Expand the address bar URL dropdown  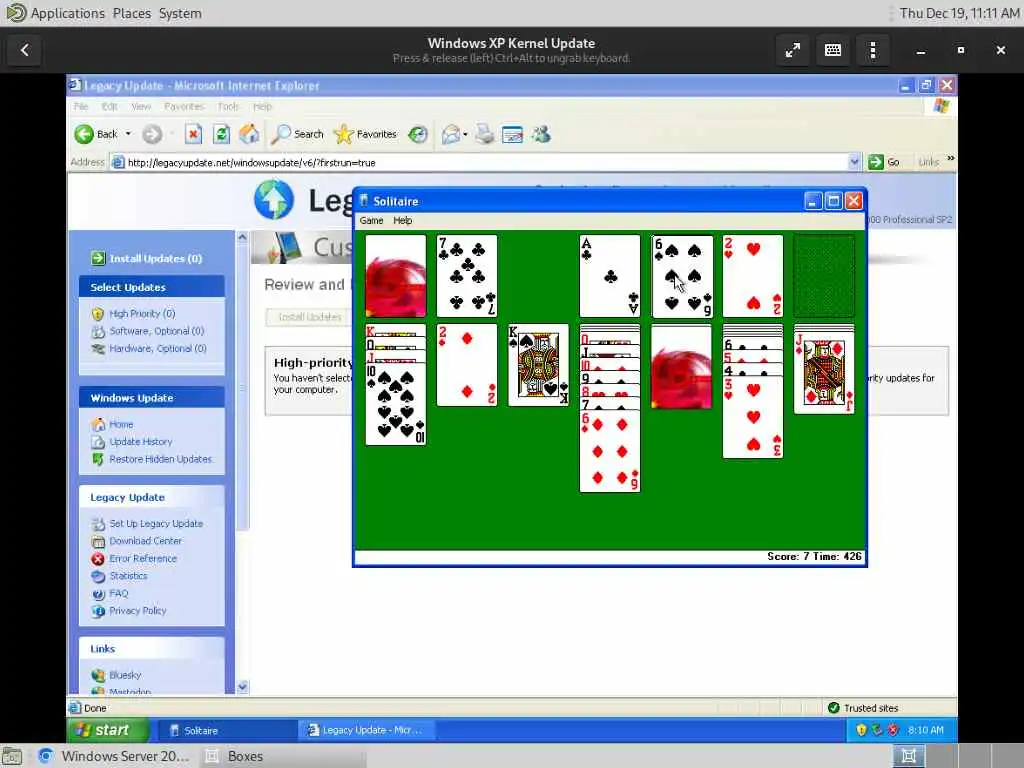point(854,162)
